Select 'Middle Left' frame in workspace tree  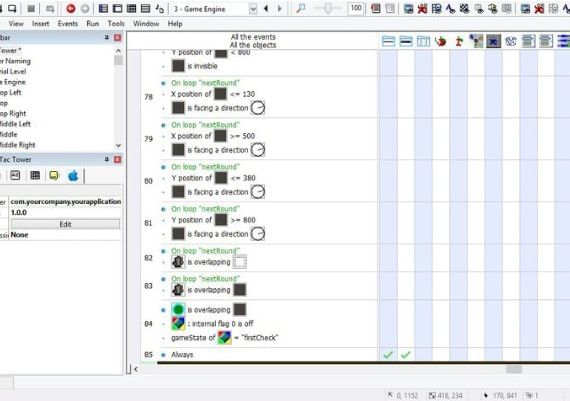15,124
